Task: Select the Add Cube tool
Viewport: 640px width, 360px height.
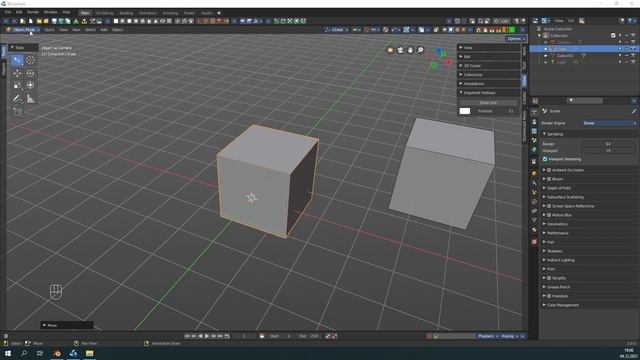Action: tap(17, 112)
